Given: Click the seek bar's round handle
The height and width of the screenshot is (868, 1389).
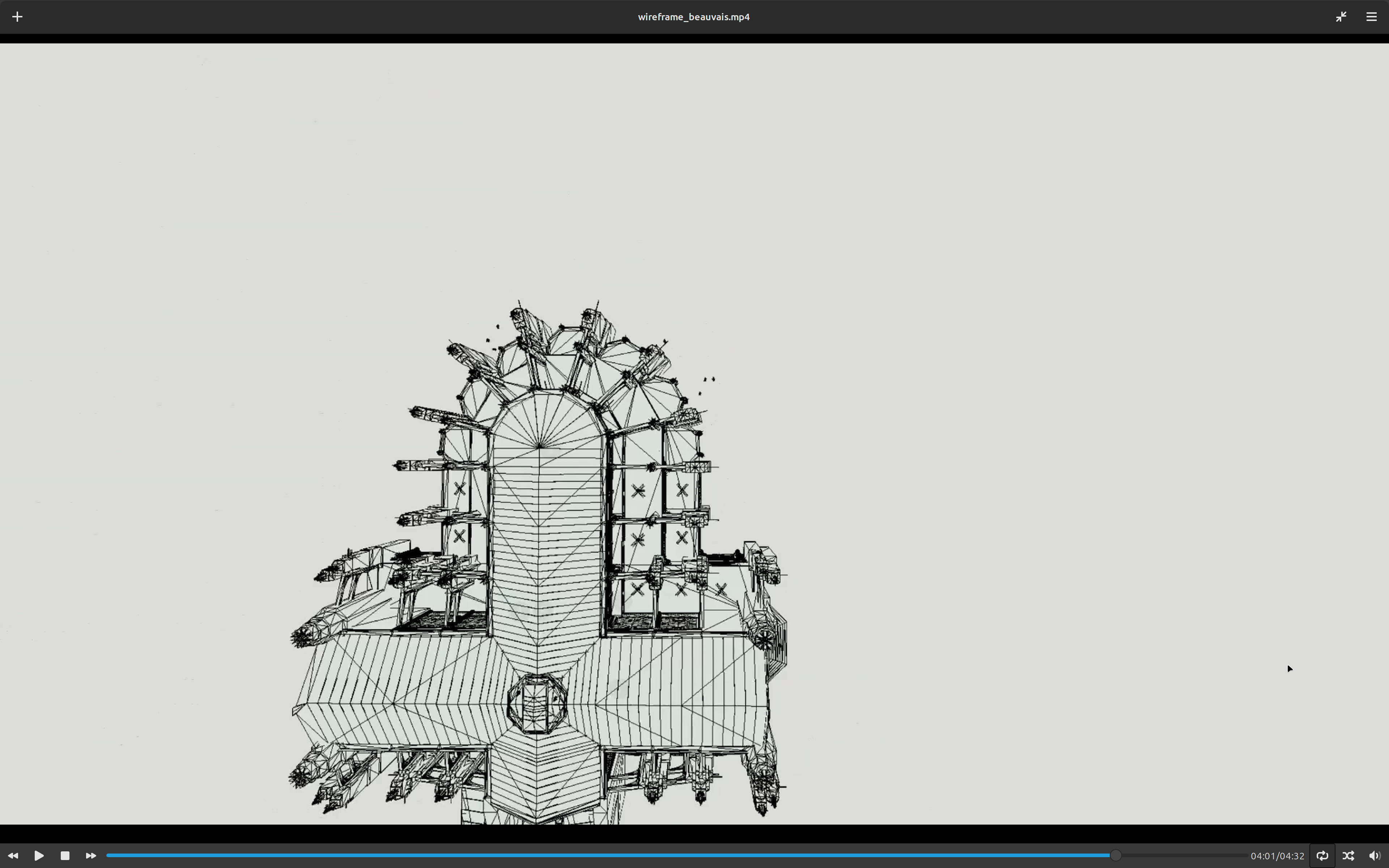Looking at the screenshot, I should coord(1115,855).
